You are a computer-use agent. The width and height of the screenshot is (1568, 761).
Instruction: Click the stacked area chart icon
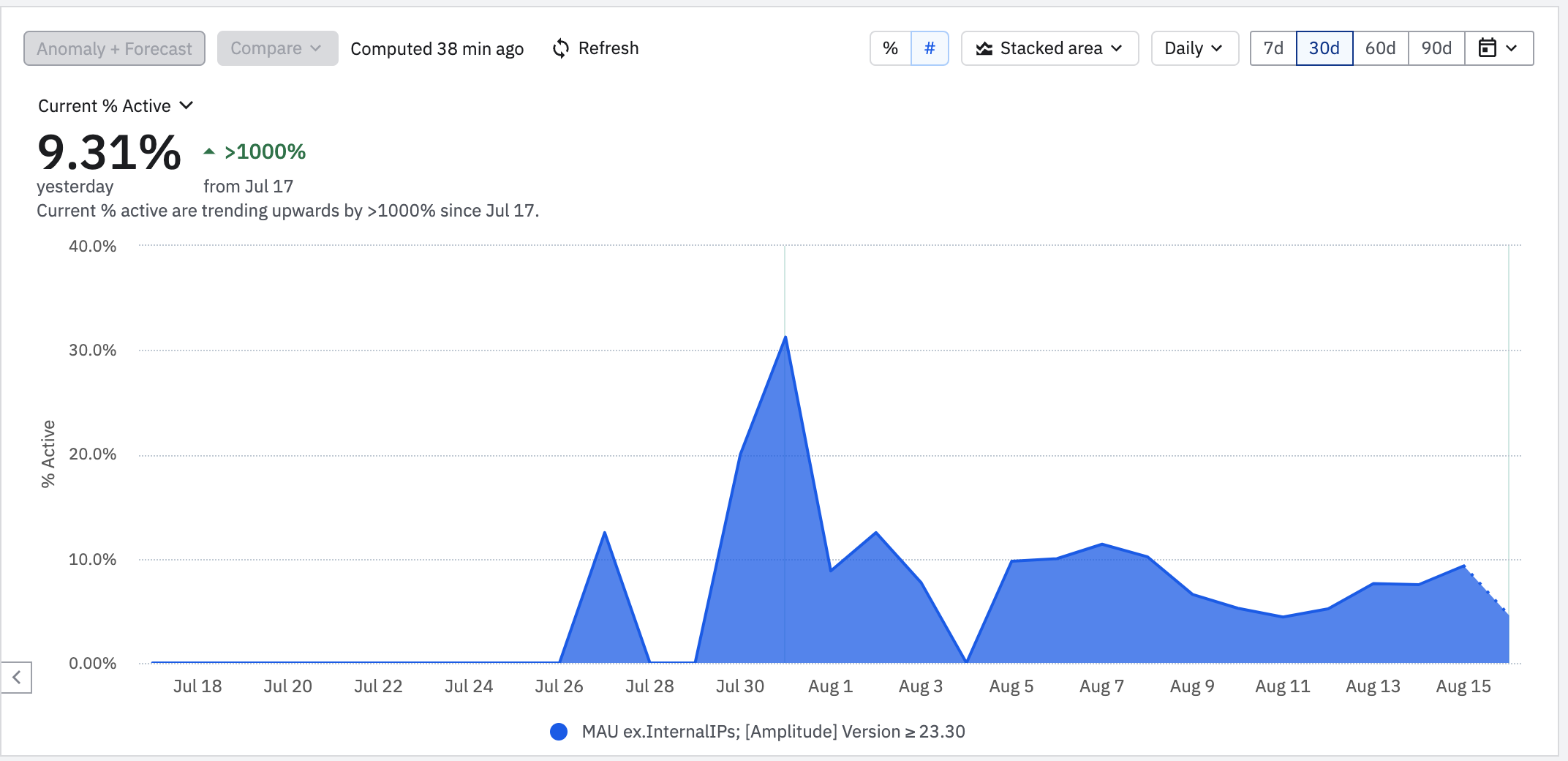coord(984,48)
